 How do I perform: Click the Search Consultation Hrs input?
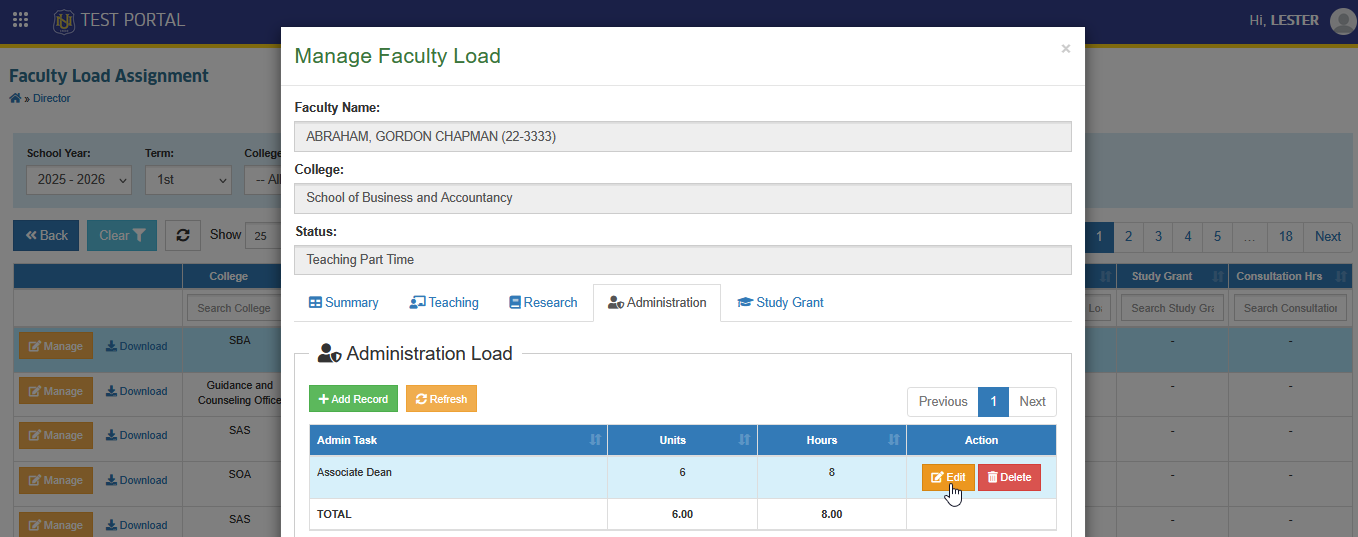pos(1290,308)
